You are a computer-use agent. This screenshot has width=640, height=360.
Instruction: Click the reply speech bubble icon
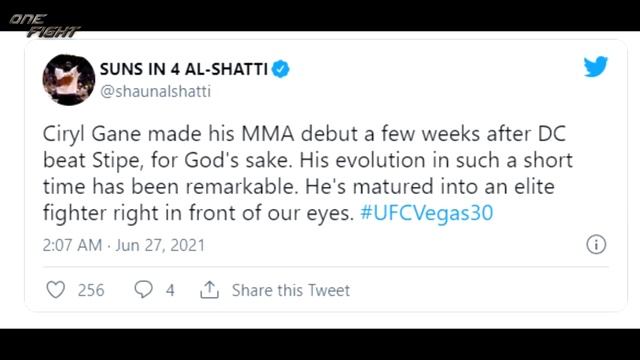(143, 289)
